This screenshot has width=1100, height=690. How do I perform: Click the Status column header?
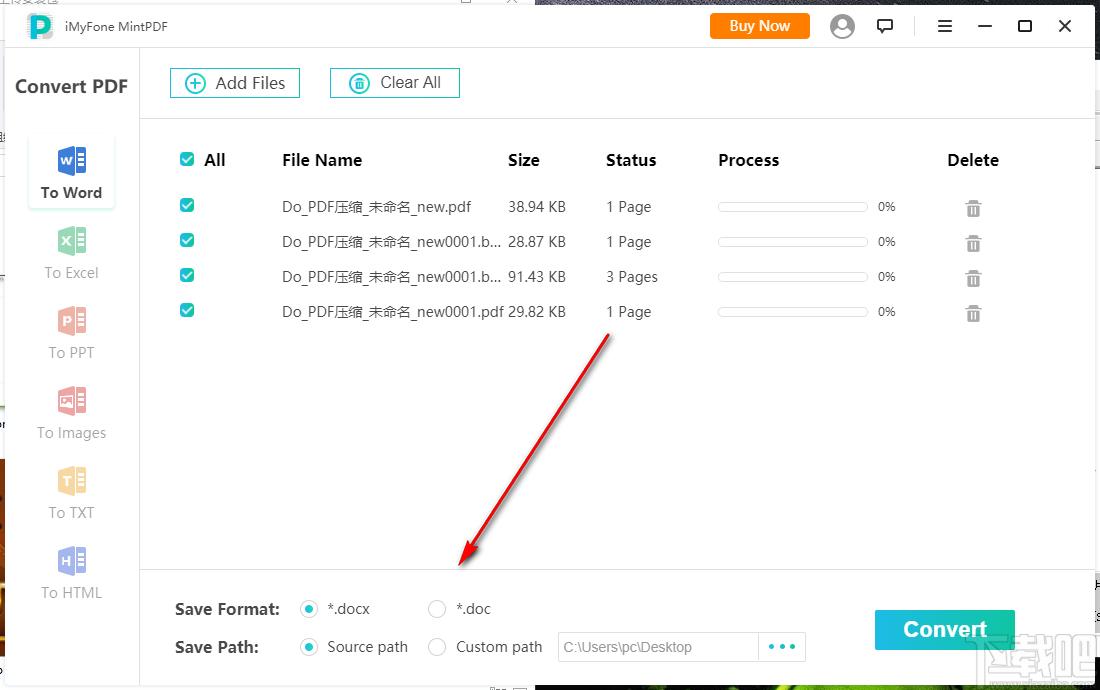point(631,160)
